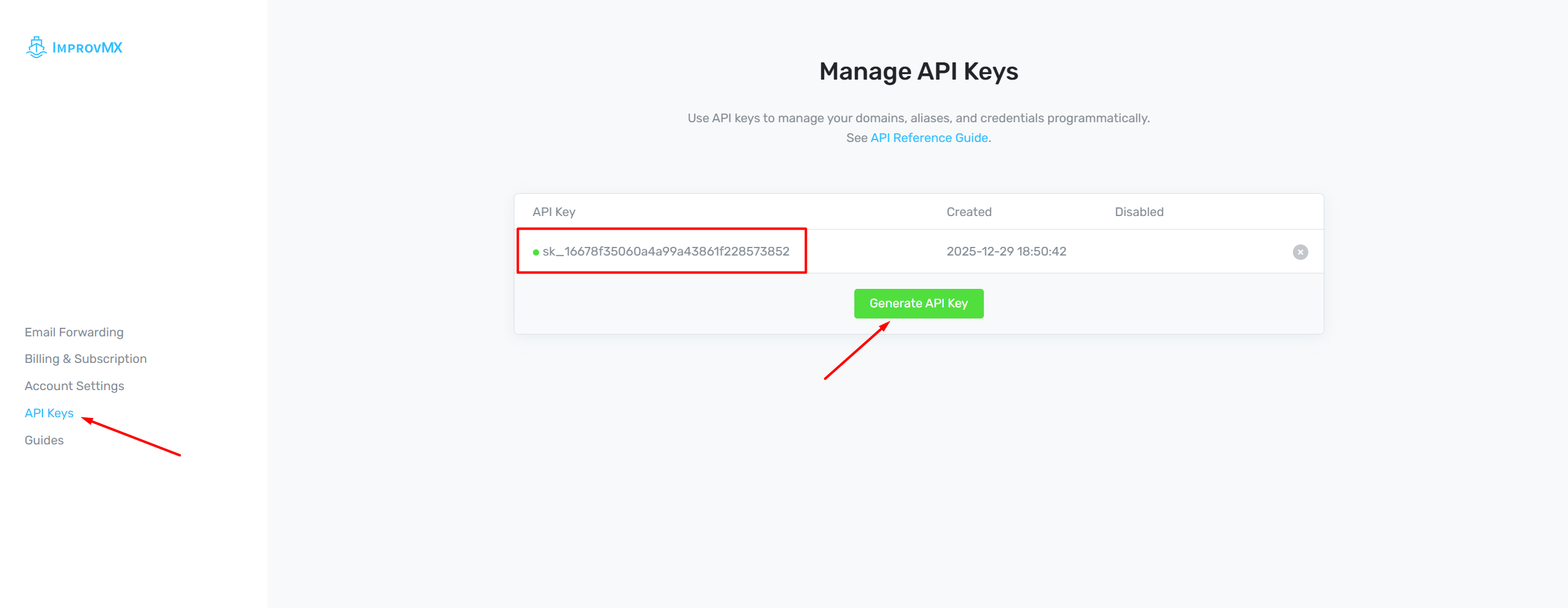Select API Keys in the sidebar

pyautogui.click(x=49, y=412)
